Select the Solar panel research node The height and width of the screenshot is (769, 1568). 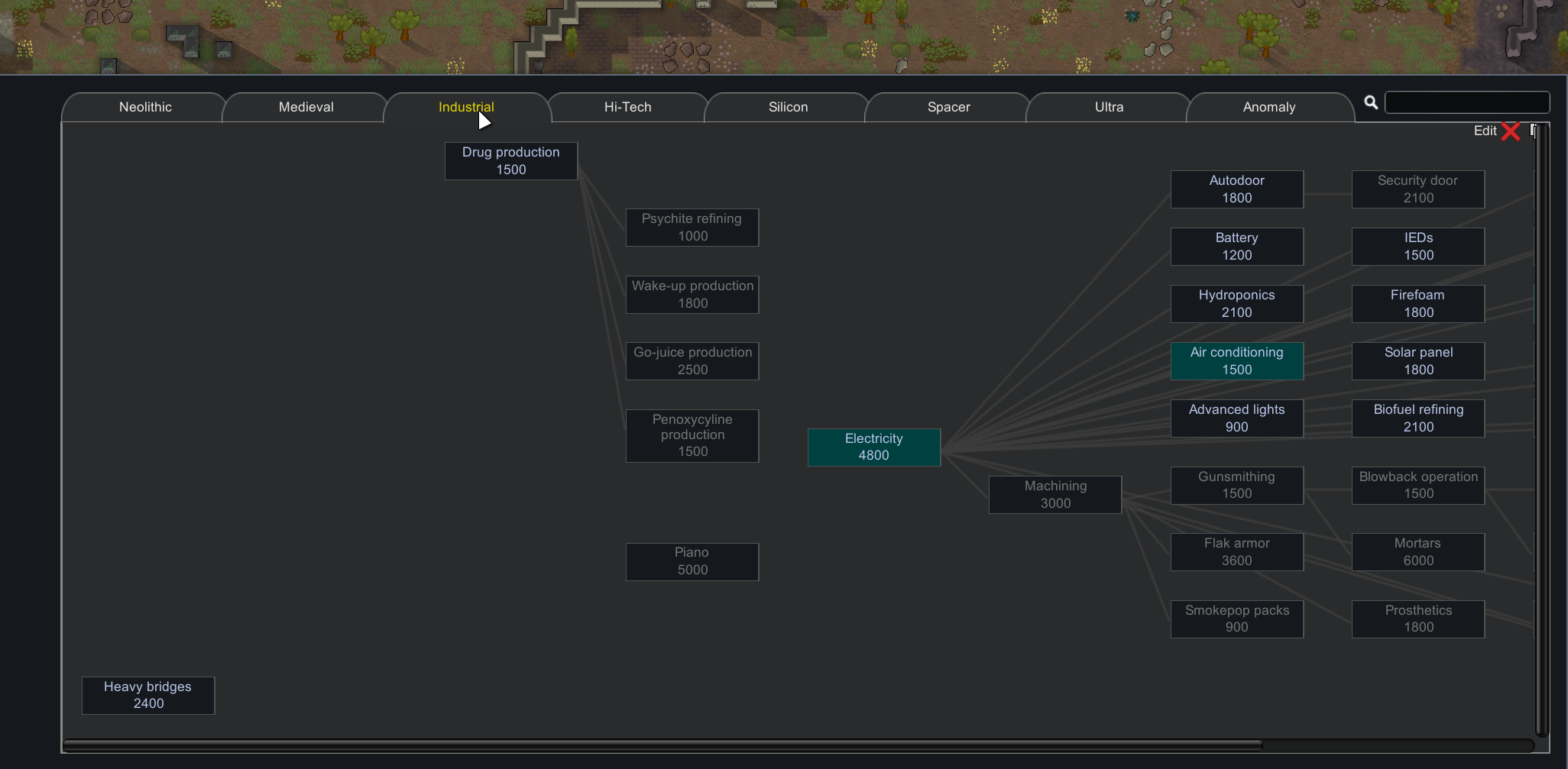point(1418,361)
